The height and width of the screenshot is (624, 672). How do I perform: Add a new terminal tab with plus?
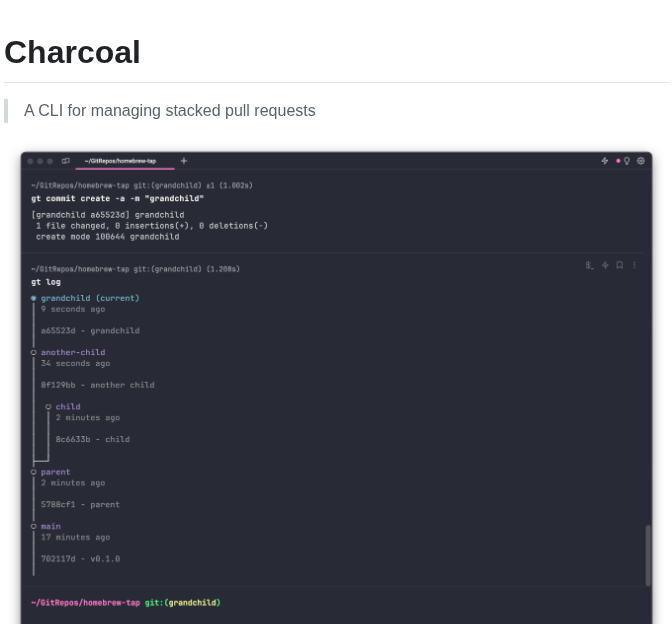(x=184, y=161)
